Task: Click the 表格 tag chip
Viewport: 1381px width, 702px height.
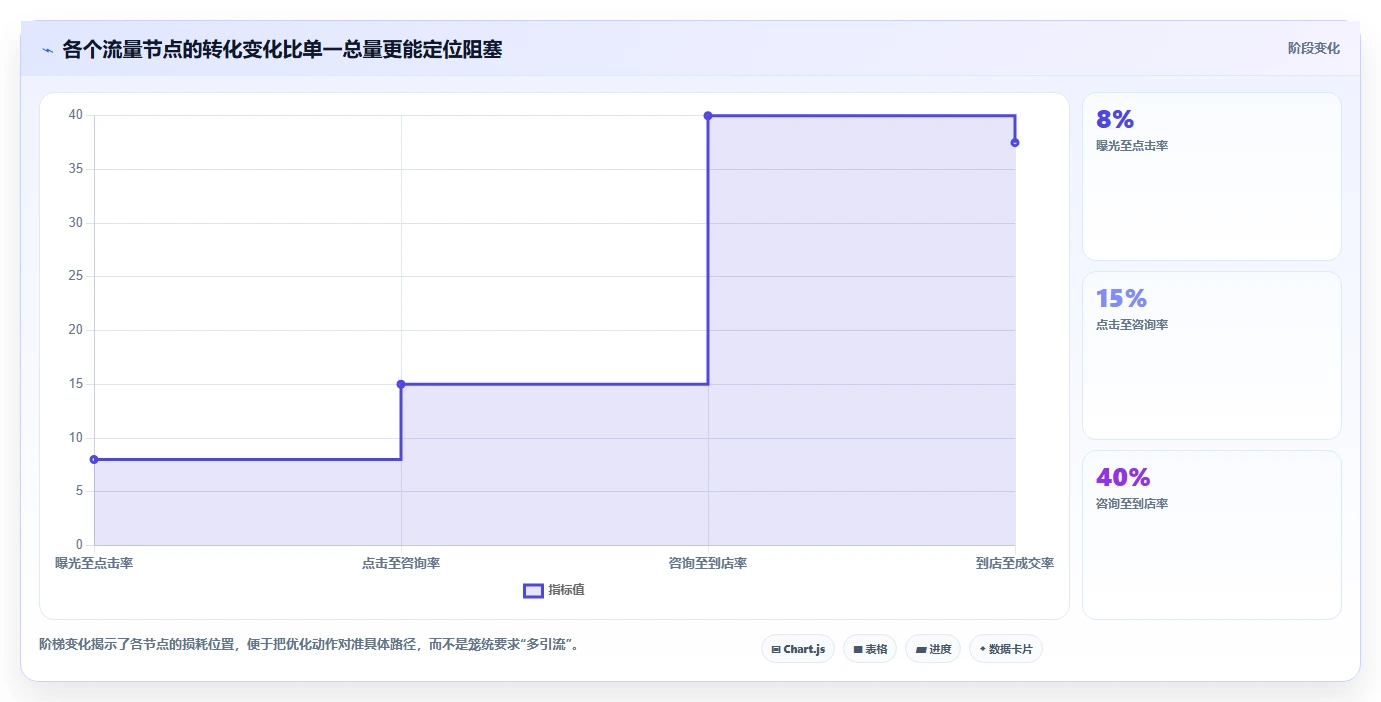Action: (870, 649)
